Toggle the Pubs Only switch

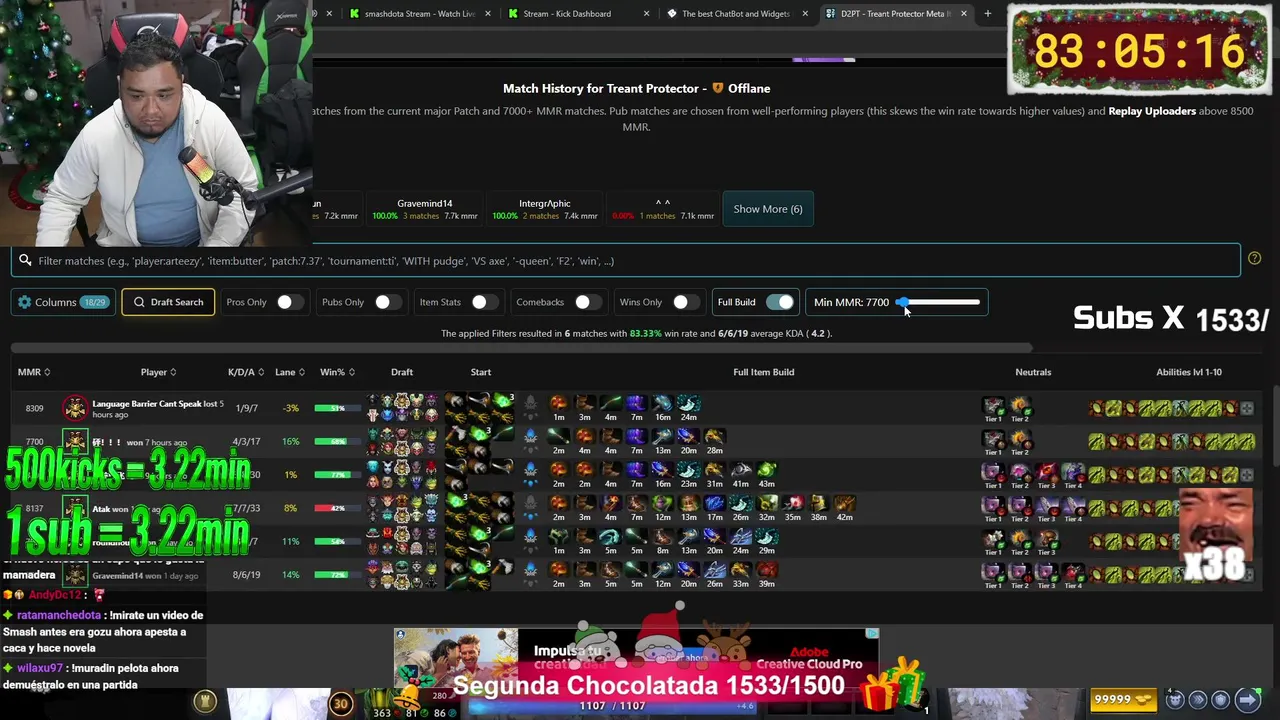[x=387, y=302]
